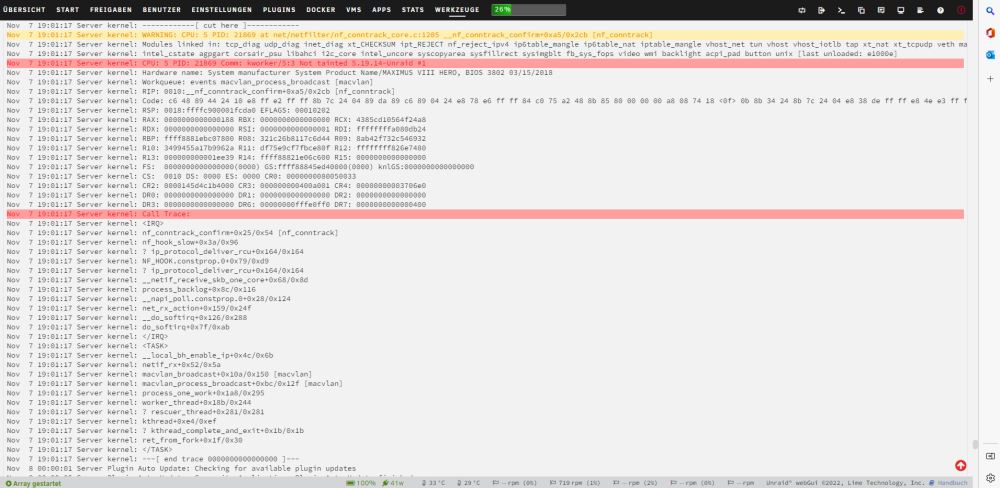Open the VMS tab

click(x=353, y=10)
